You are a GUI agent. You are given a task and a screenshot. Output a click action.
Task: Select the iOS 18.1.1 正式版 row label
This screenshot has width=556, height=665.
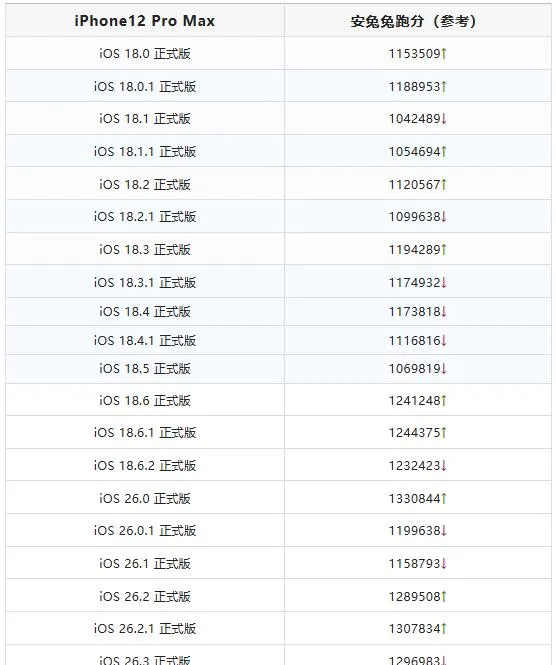point(145,151)
